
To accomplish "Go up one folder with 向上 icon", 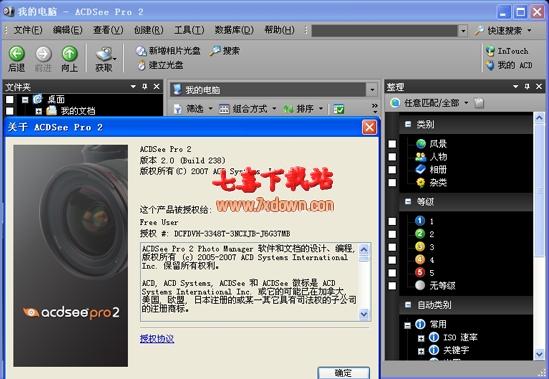I will pos(70,54).
